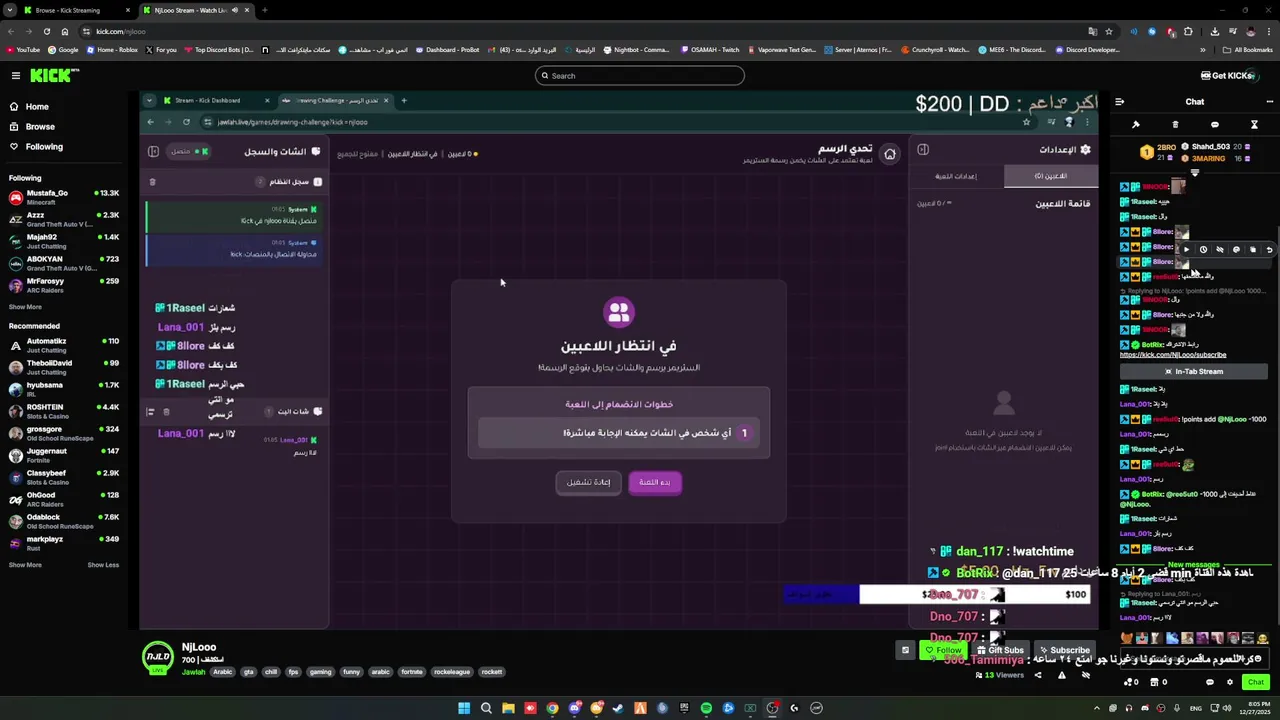Mute the NjLooo Stream browser tab
Screen dimensions: 1280x720
pos(235,10)
